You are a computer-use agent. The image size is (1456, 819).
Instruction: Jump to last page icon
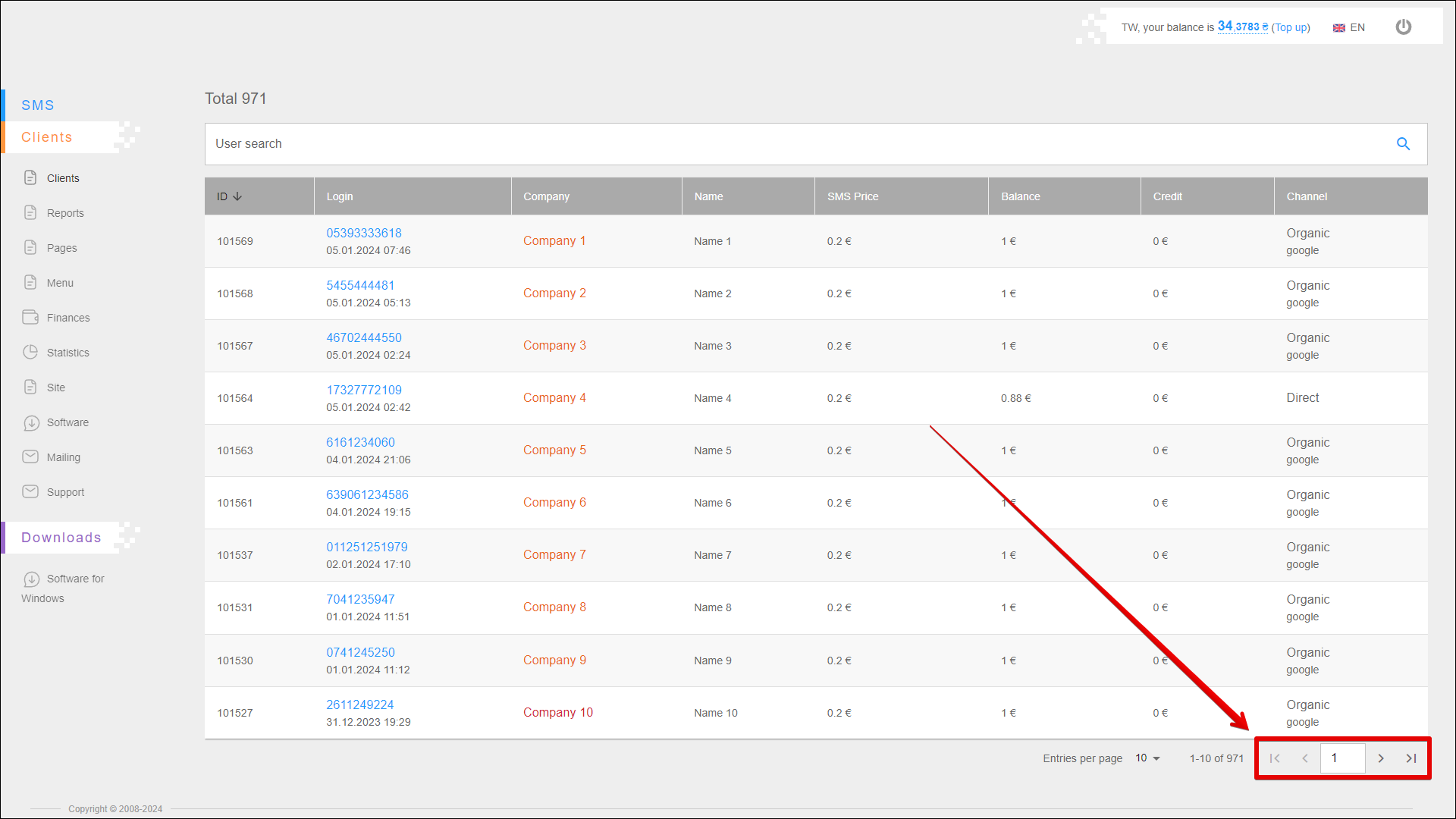click(x=1411, y=758)
